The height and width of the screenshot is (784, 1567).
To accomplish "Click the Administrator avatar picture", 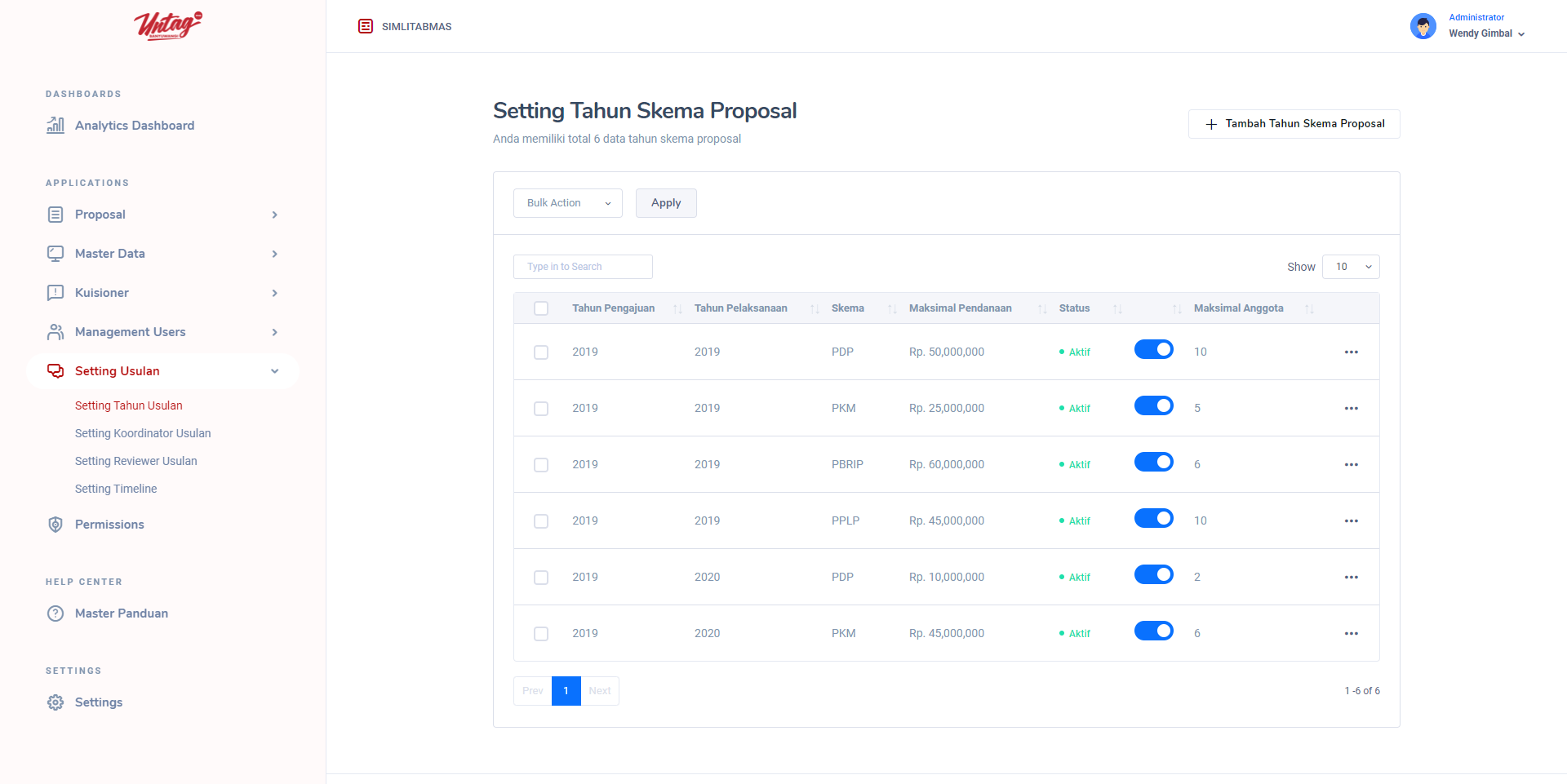I will click(1423, 26).
